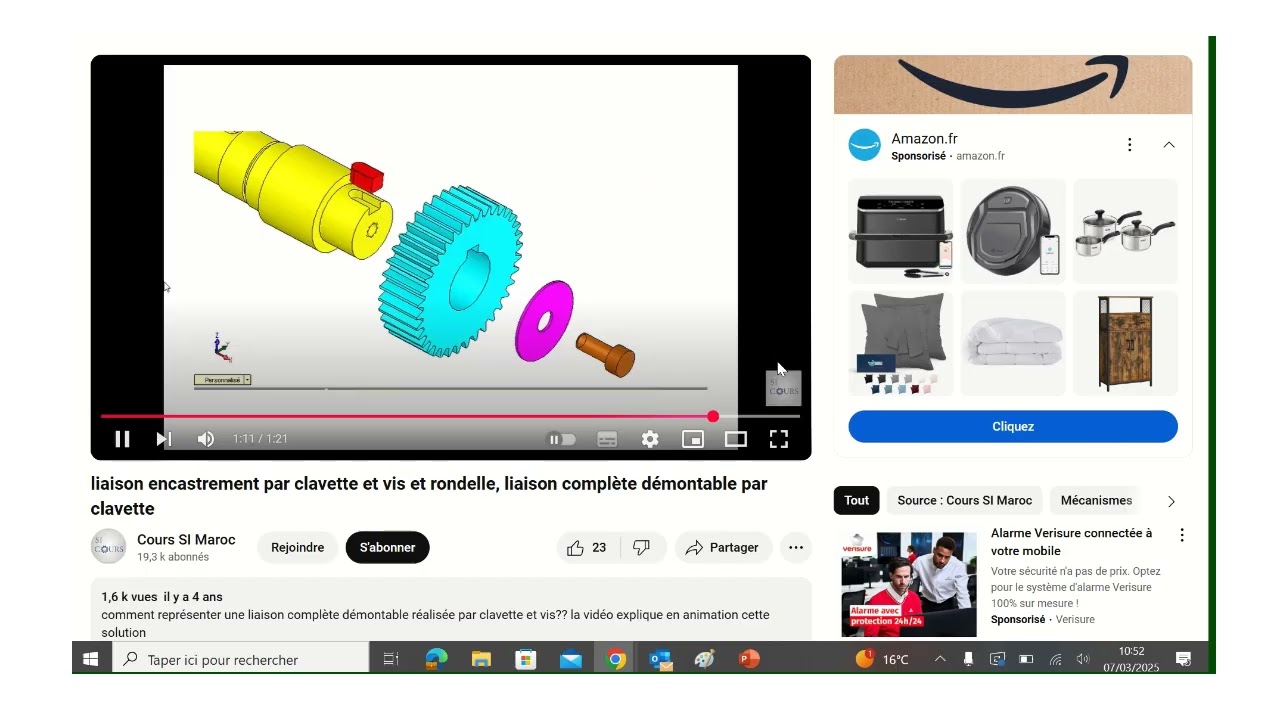Click the Rejoindre button
This screenshot has width=1280, height=720.
pyautogui.click(x=297, y=547)
